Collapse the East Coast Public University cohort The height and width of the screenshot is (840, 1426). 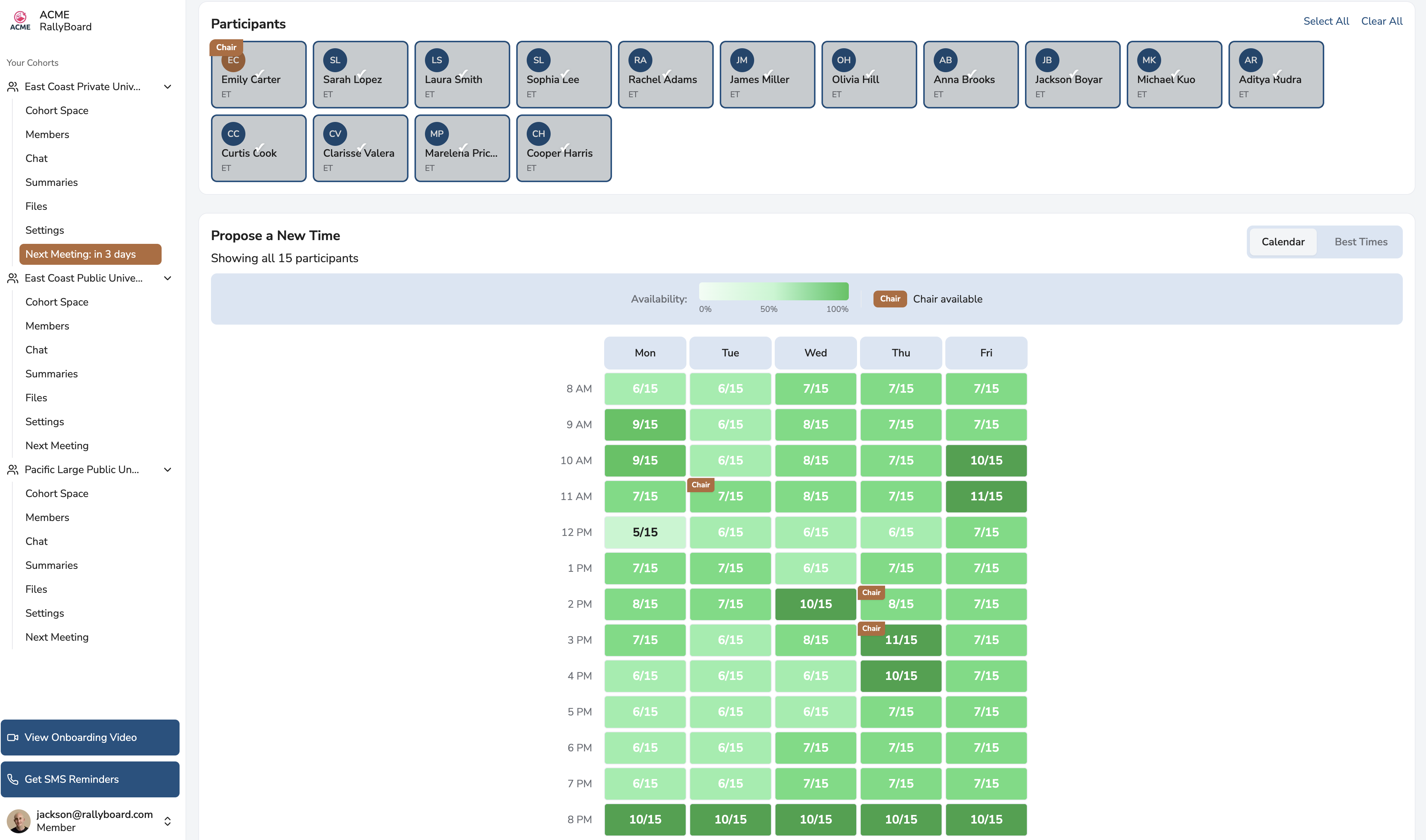pyautogui.click(x=168, y=278)
